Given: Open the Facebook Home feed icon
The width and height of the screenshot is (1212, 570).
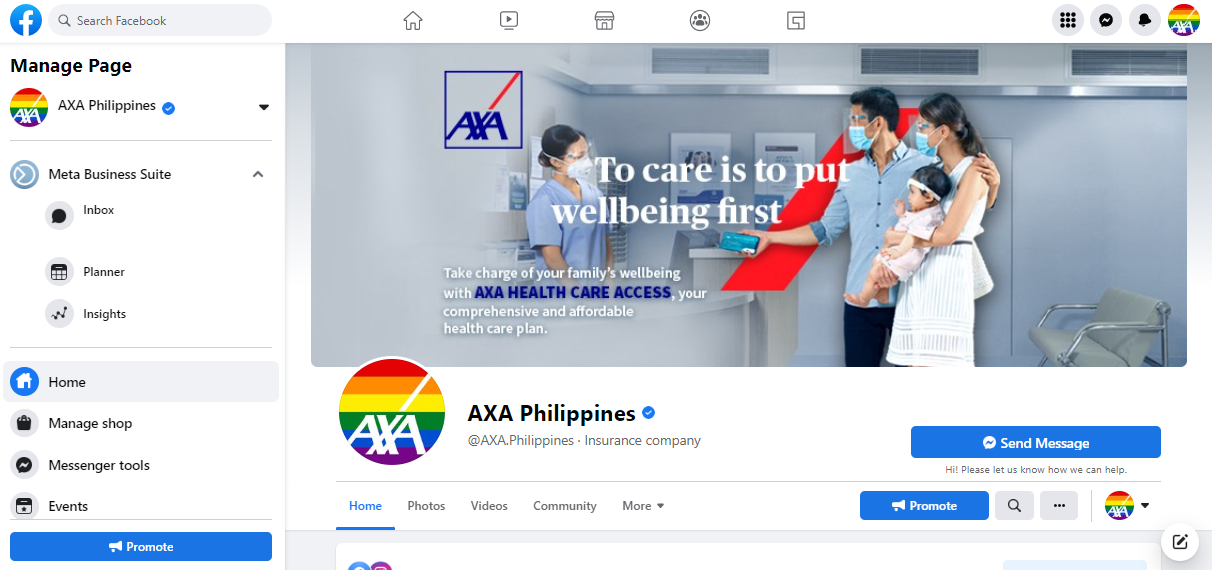Looking at the screenshot, I should pyautogui.click(x=413, y=20).
